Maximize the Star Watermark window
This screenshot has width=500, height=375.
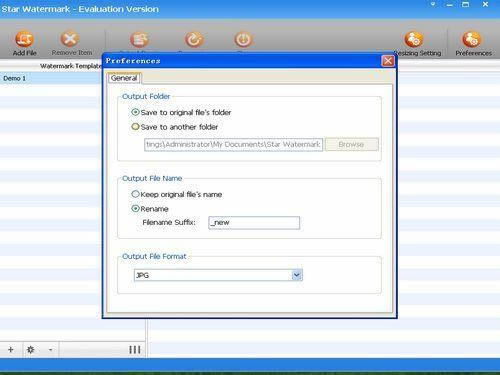[x=466, y=5]
